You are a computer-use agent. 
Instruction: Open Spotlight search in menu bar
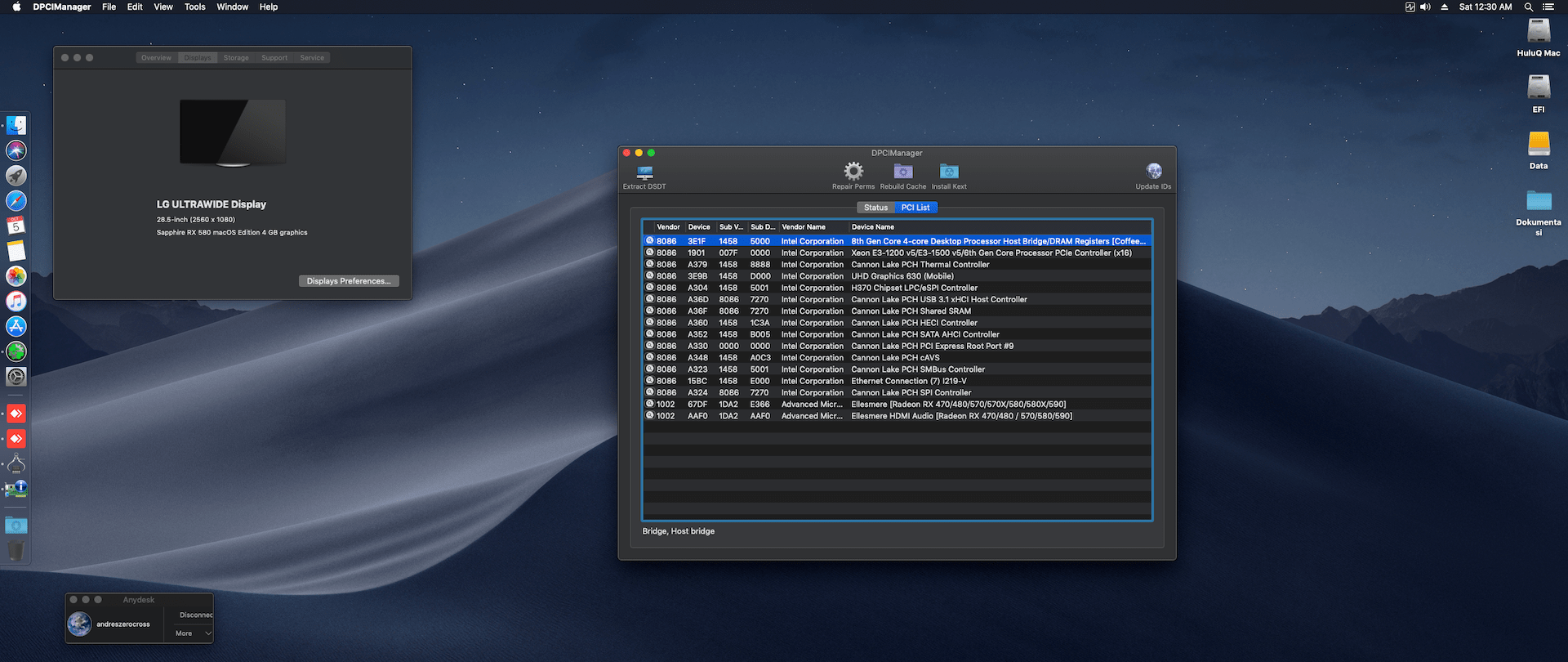[x=1528, y=7]
